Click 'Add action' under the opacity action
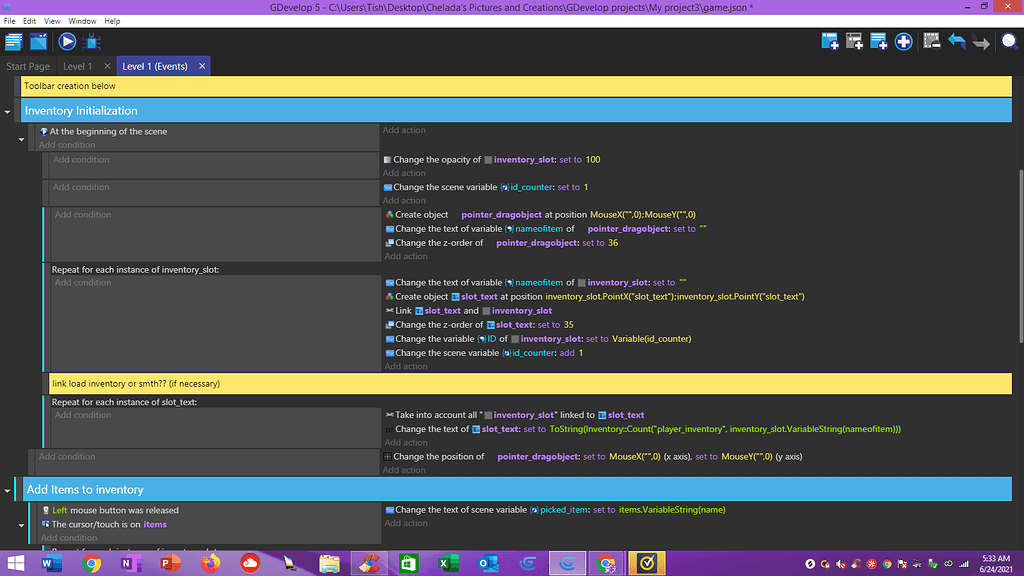The image size is (1024, 576). [x=405, y=173]
